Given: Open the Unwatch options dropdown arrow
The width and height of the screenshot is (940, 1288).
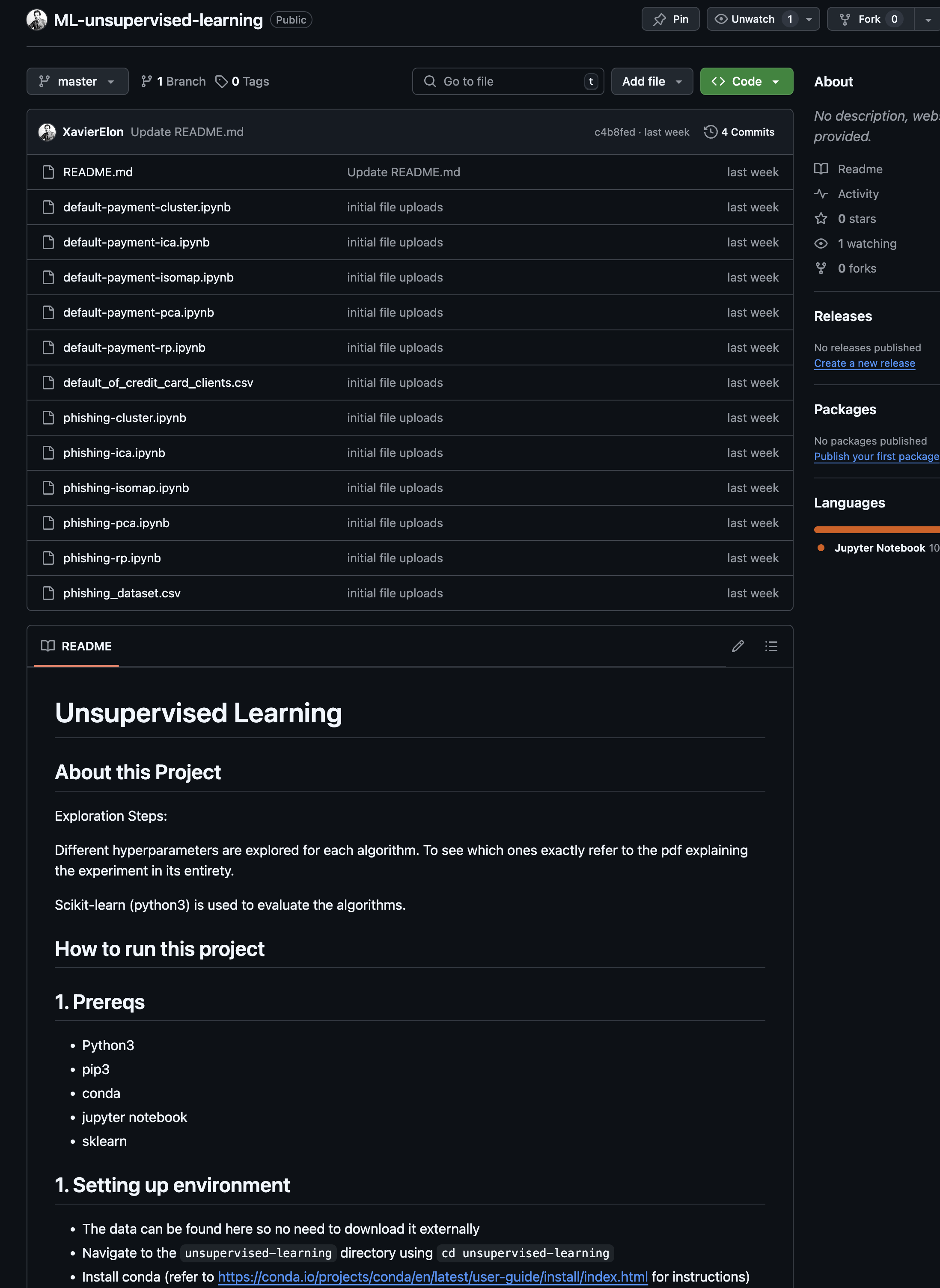Looking at the screenshot, I should (809, 19).
